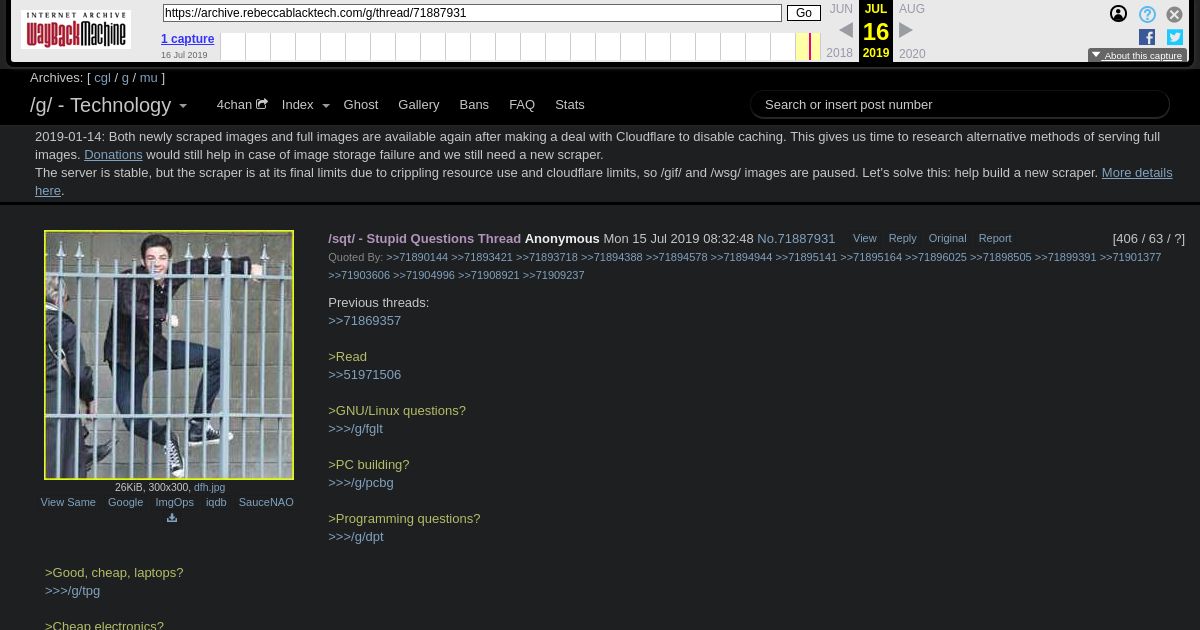Open the >>51971506 read link

[364, 374]
